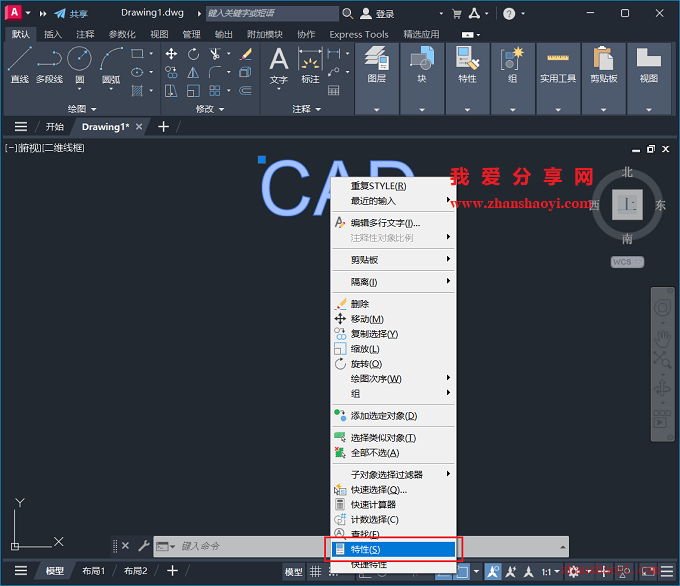Expand the Draw (绘图) panel

82,109
